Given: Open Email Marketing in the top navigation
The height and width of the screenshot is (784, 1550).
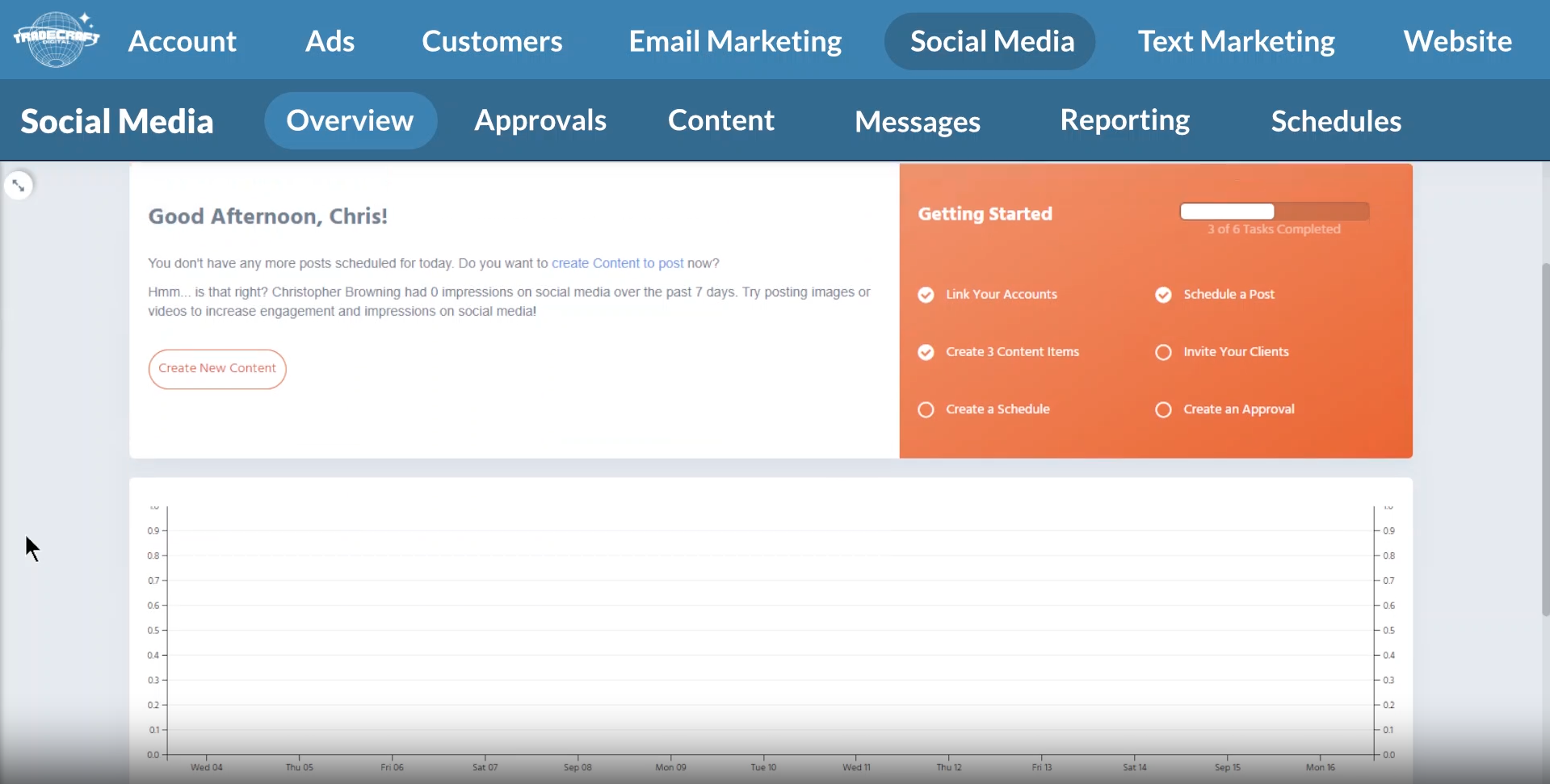Looking at the screenshot, I should [x=735, y=41].
